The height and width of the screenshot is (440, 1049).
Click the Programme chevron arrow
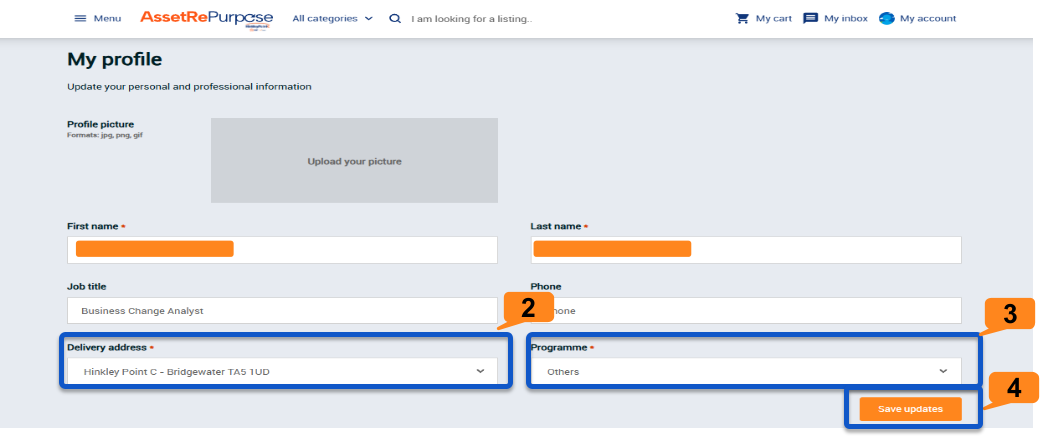tap(943, 371)
